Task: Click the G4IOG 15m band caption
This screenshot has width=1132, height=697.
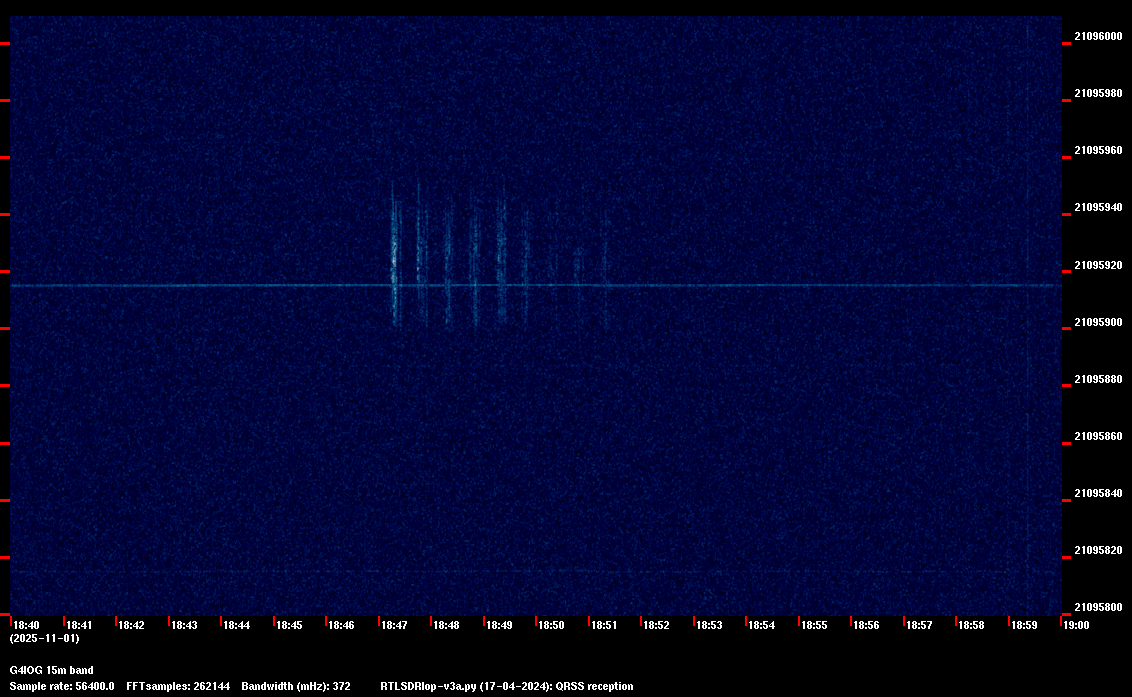Action: pyautogui.click(x=51, y=671)
